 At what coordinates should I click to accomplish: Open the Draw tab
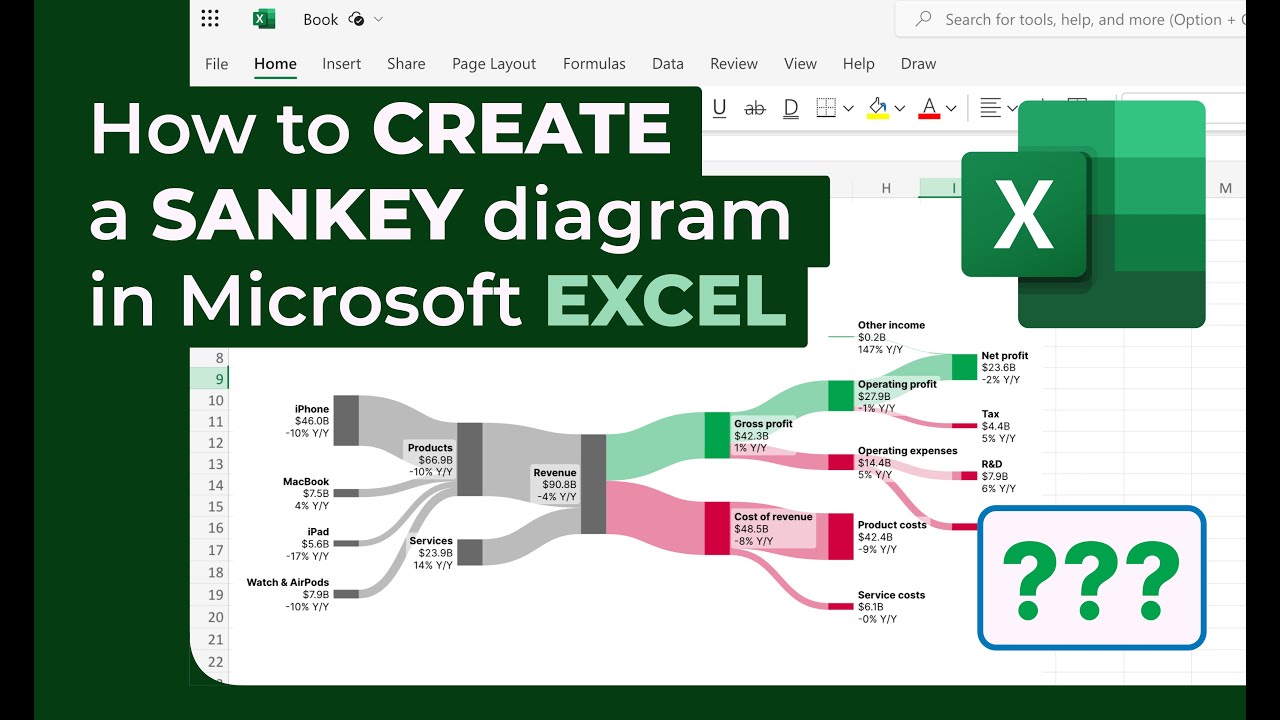click(918, 63)
